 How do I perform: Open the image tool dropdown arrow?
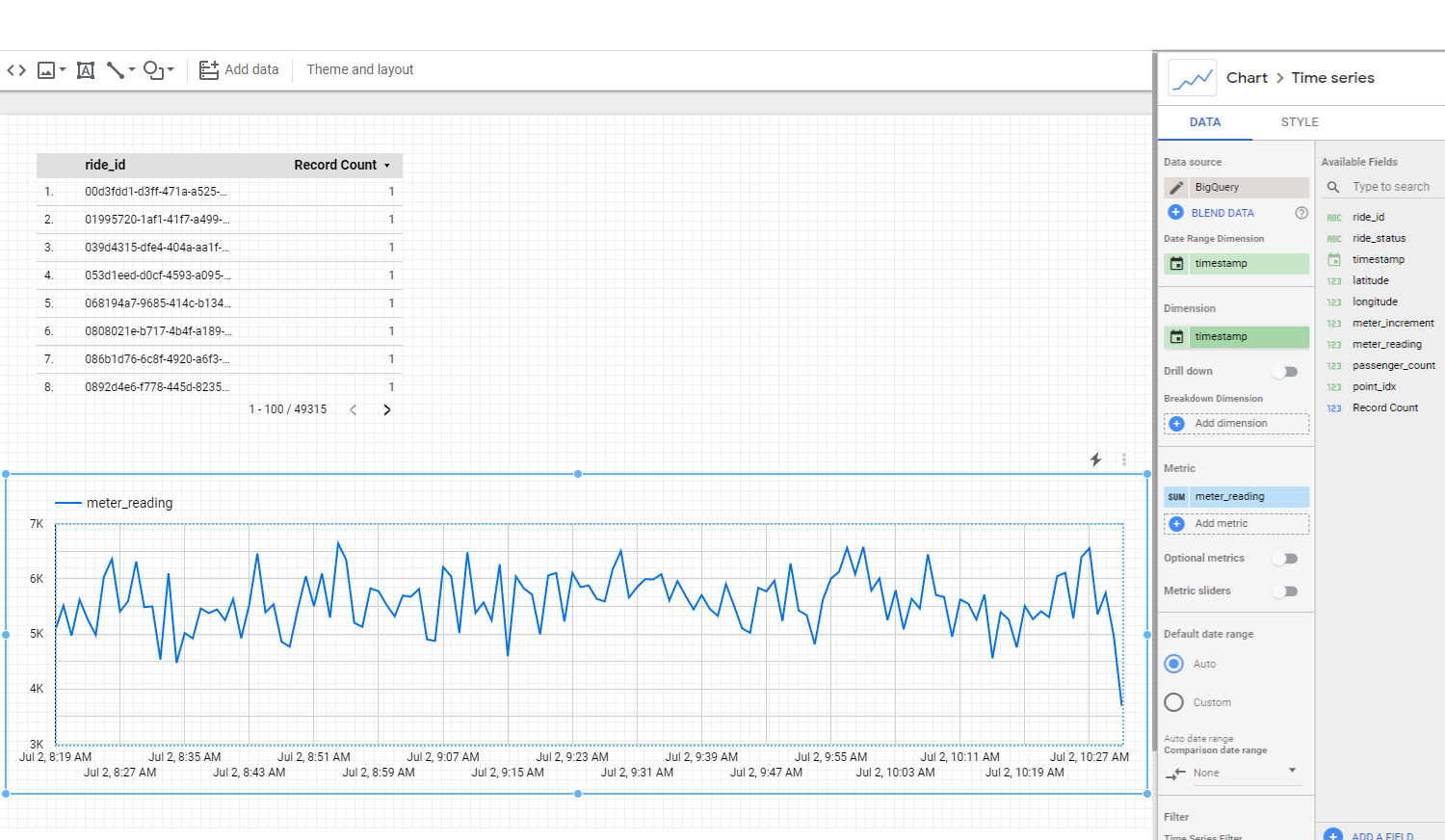[63, 70]
